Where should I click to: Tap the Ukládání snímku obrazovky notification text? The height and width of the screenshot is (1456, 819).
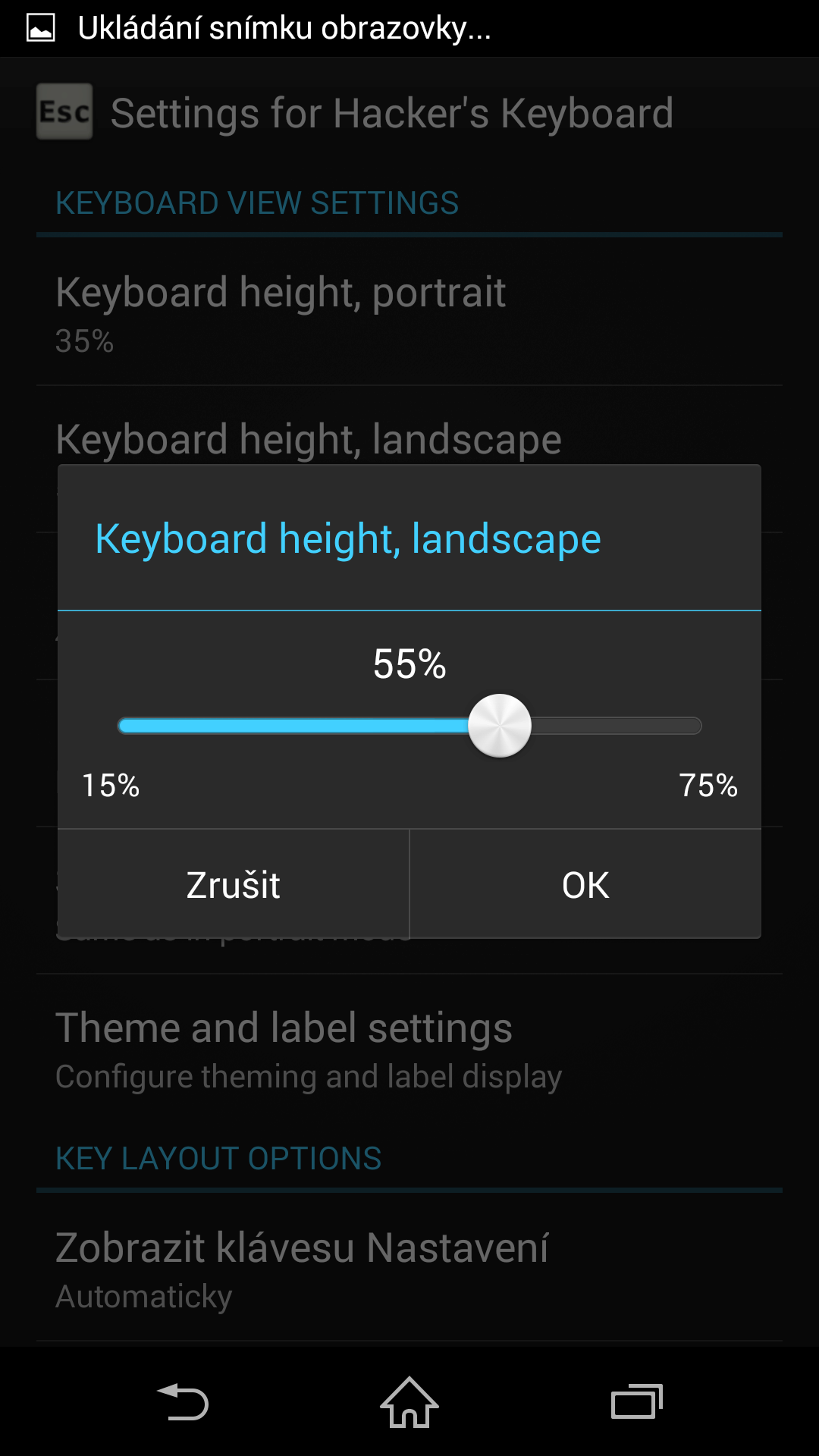pyautogui.click(x=284, y=28)
